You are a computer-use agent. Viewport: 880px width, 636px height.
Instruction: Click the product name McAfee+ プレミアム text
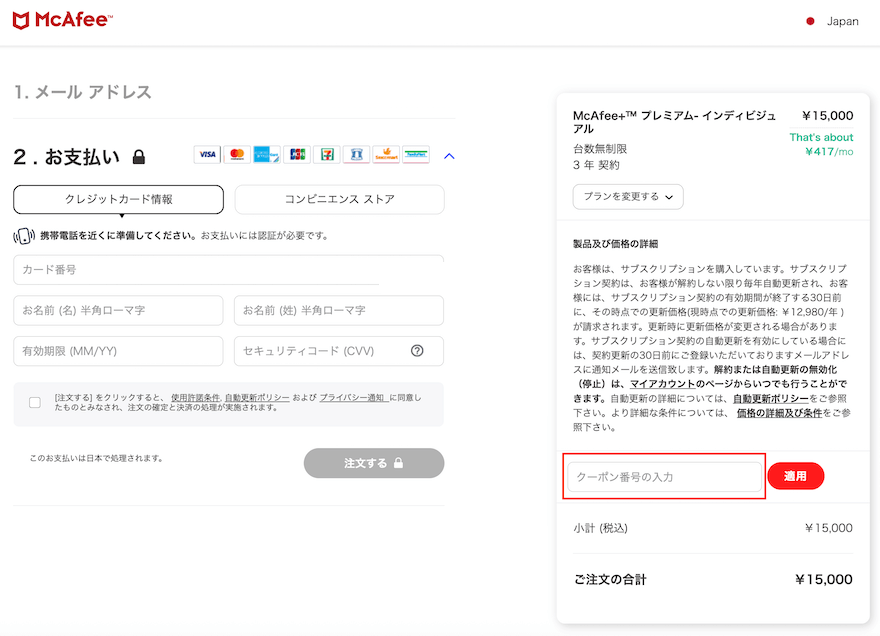pos(674,122)
